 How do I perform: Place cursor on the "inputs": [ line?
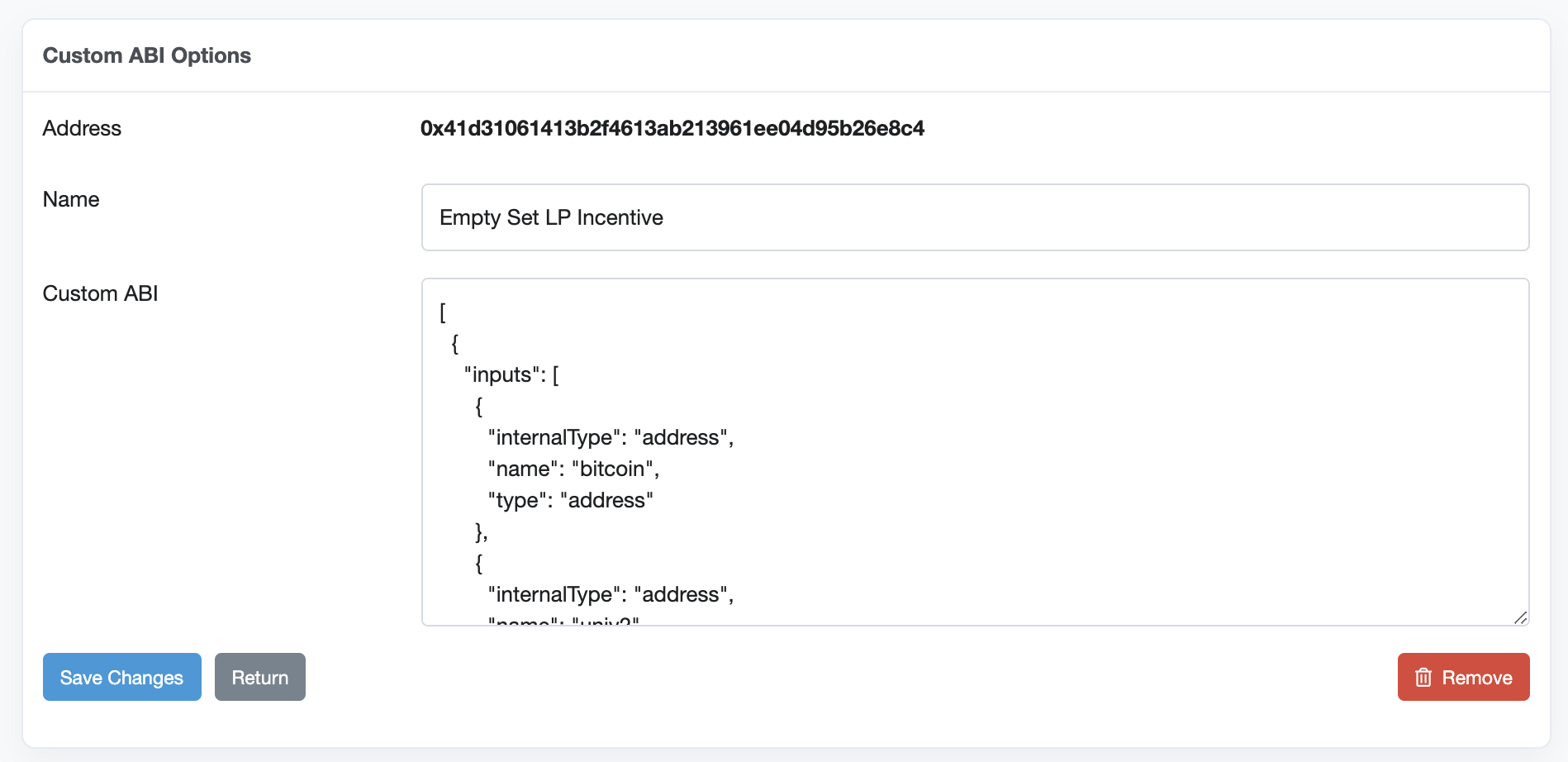511,375
